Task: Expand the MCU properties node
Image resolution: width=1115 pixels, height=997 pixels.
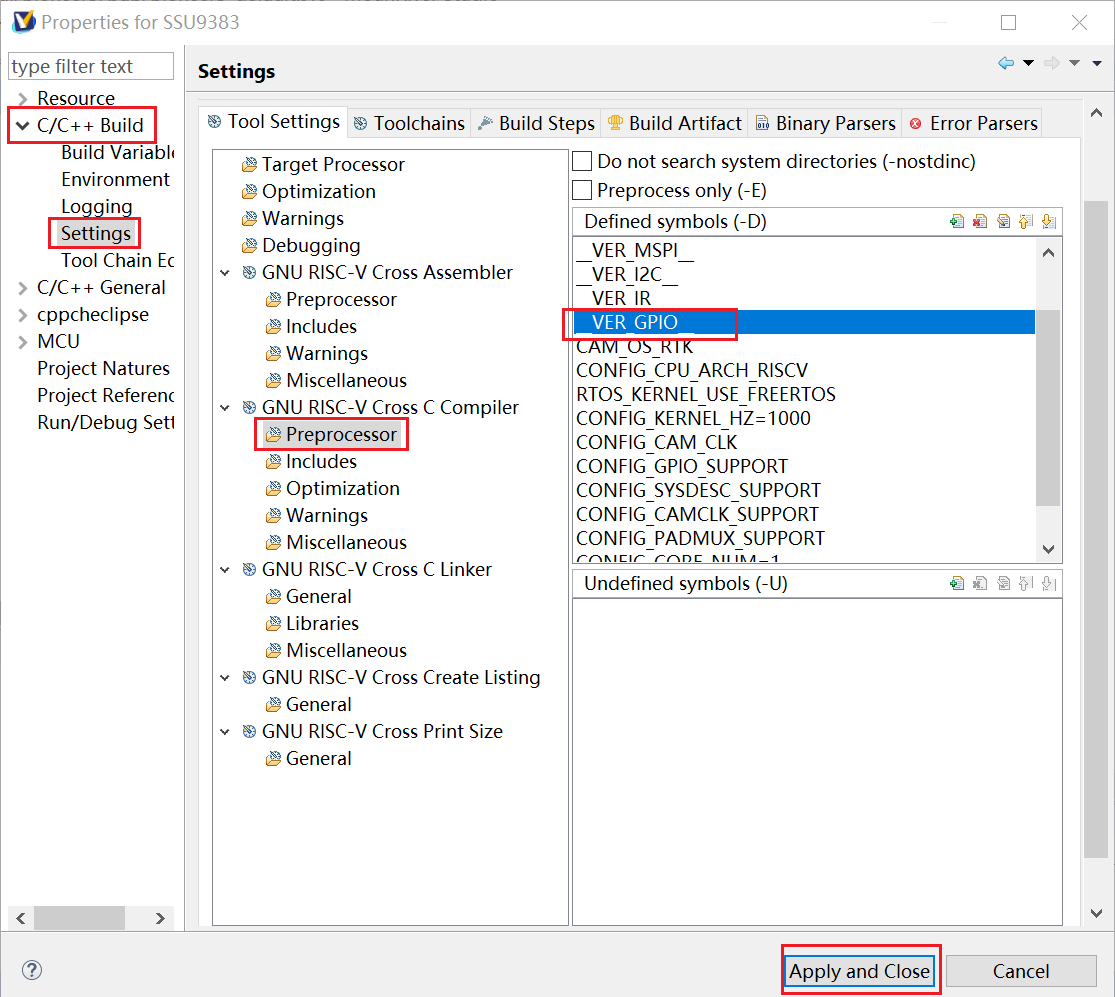Action: [22, 342]
